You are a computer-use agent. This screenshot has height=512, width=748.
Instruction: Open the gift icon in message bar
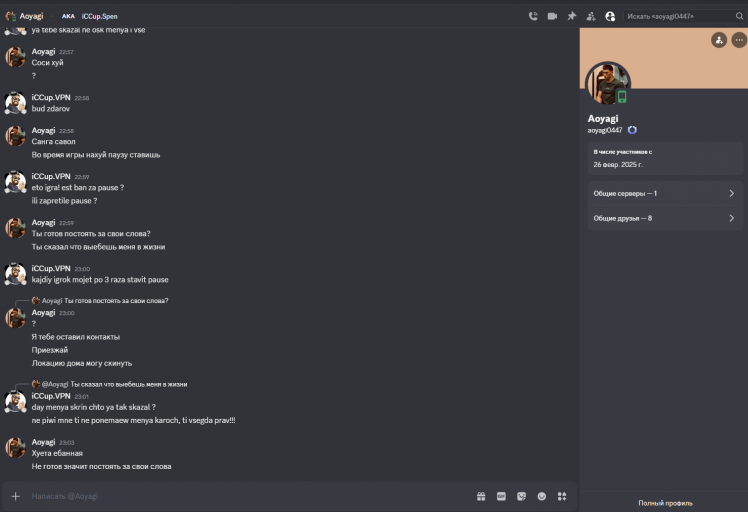tap(481, 496)
